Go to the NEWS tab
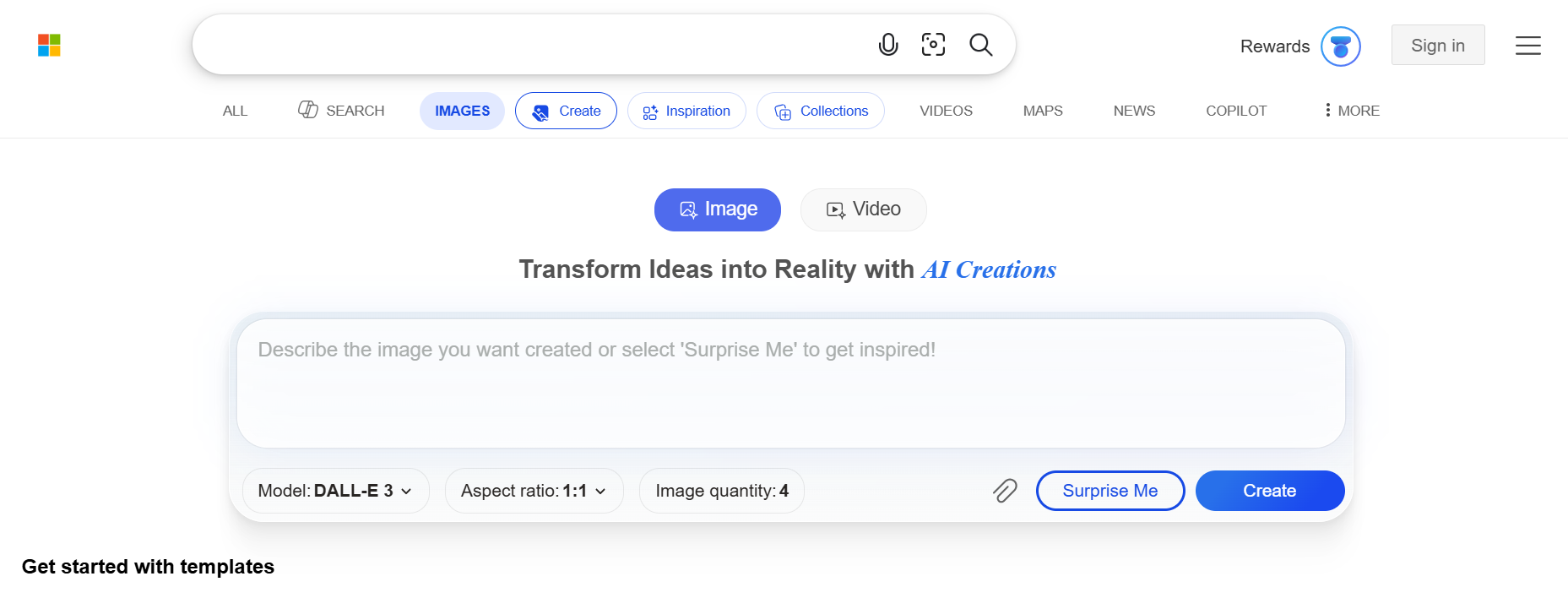Screen dimensions: 1568x598 (1134, 111)
